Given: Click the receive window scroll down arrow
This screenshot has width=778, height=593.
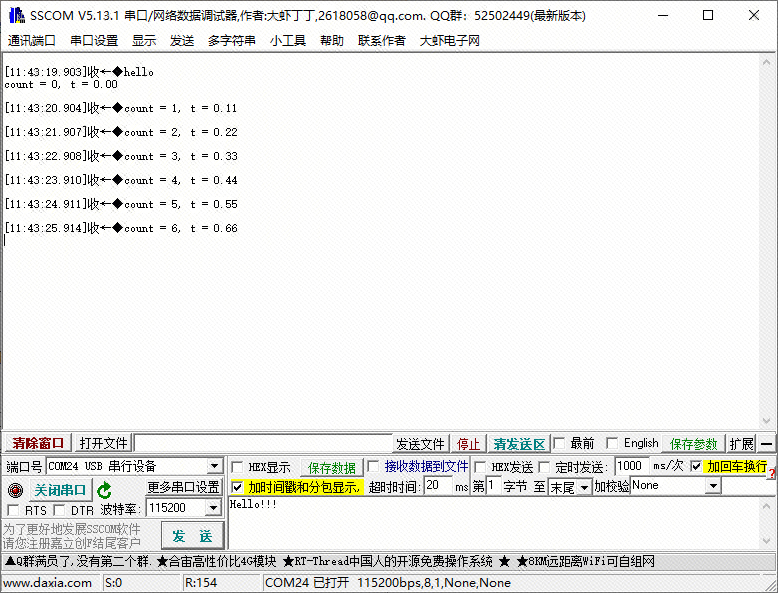Looking at the screenshot, I should pyautogui.click(x=766, y=421).
